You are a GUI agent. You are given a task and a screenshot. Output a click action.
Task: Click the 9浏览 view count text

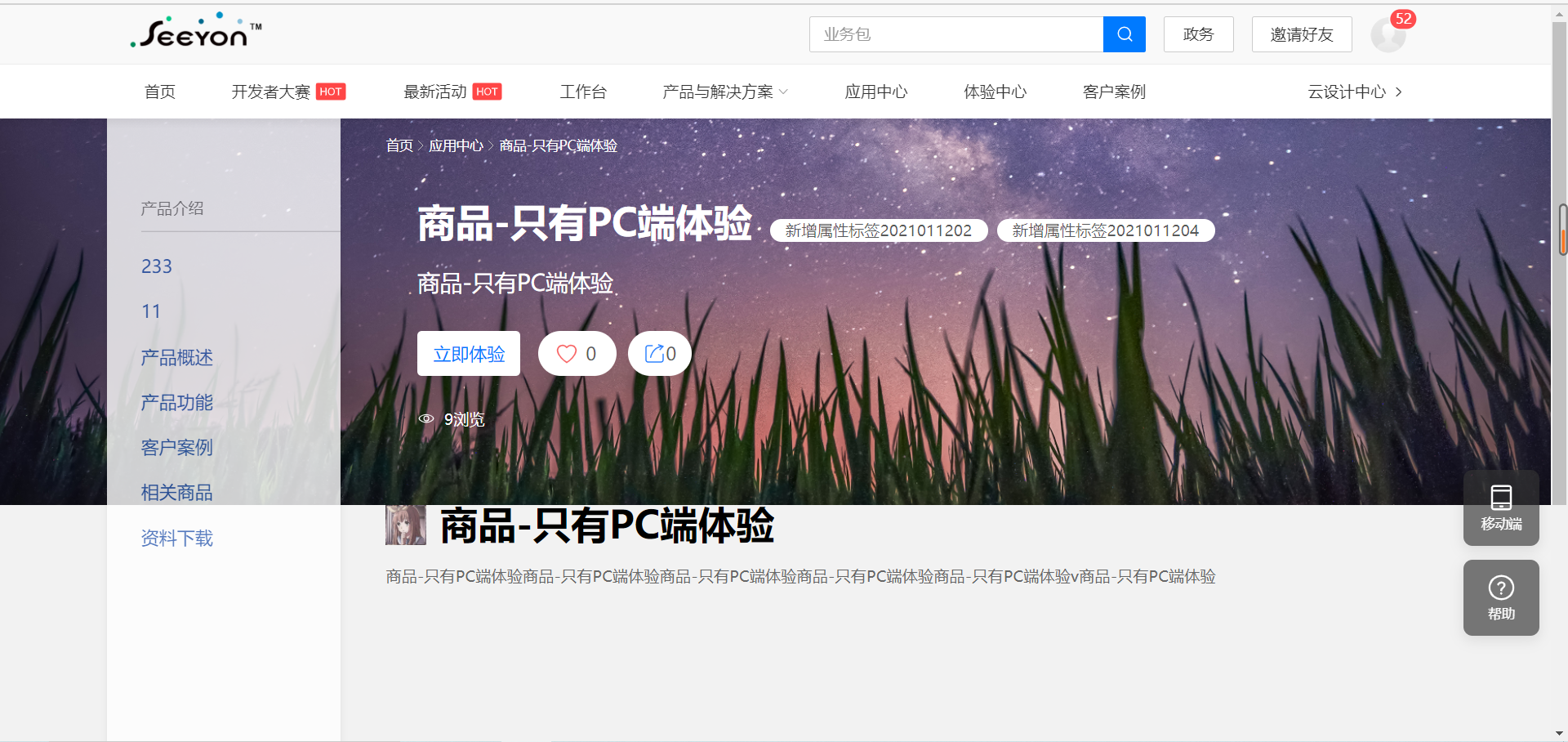(464, 419)
